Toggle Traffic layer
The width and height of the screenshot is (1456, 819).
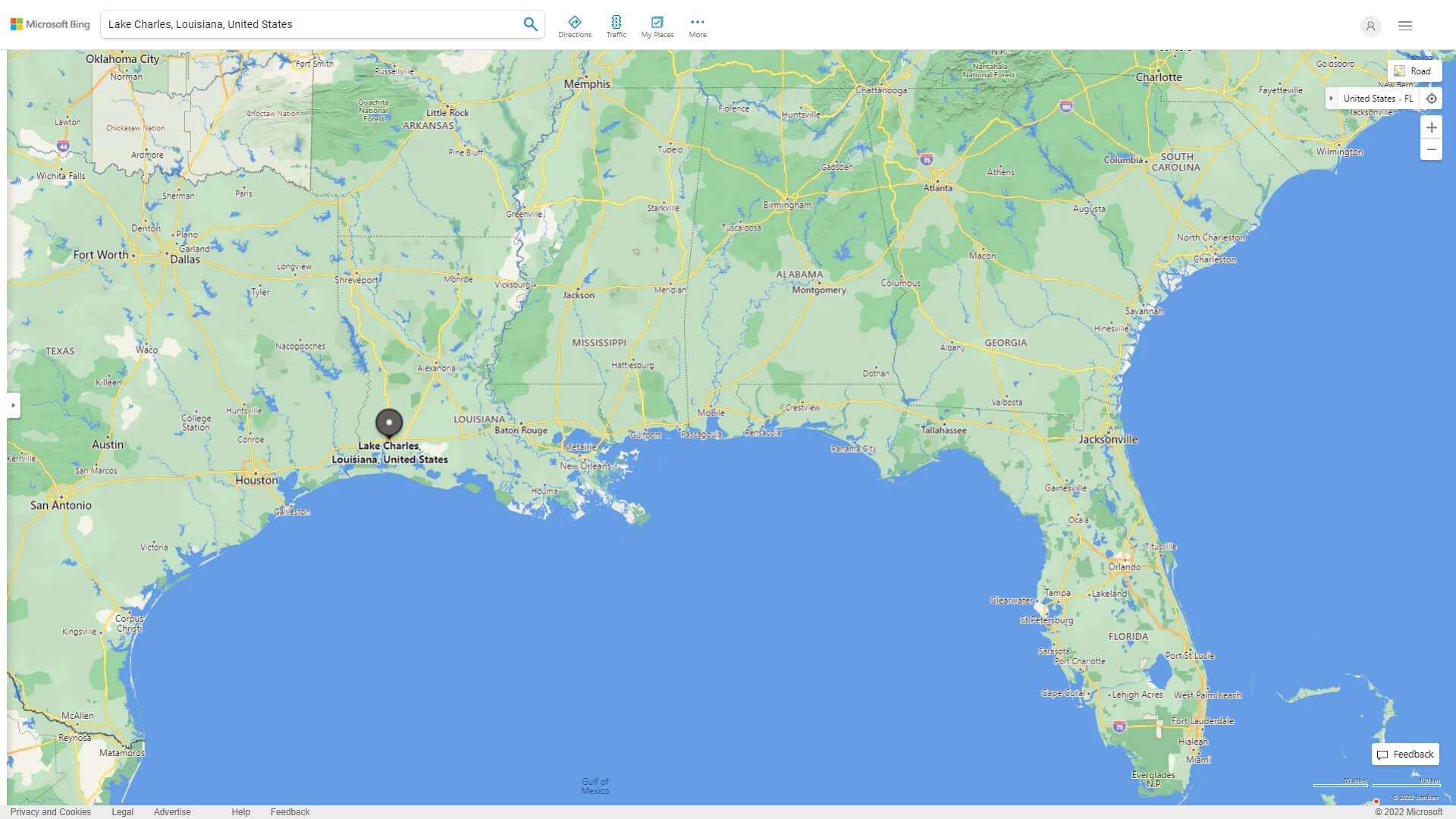[x=616, y=27]
